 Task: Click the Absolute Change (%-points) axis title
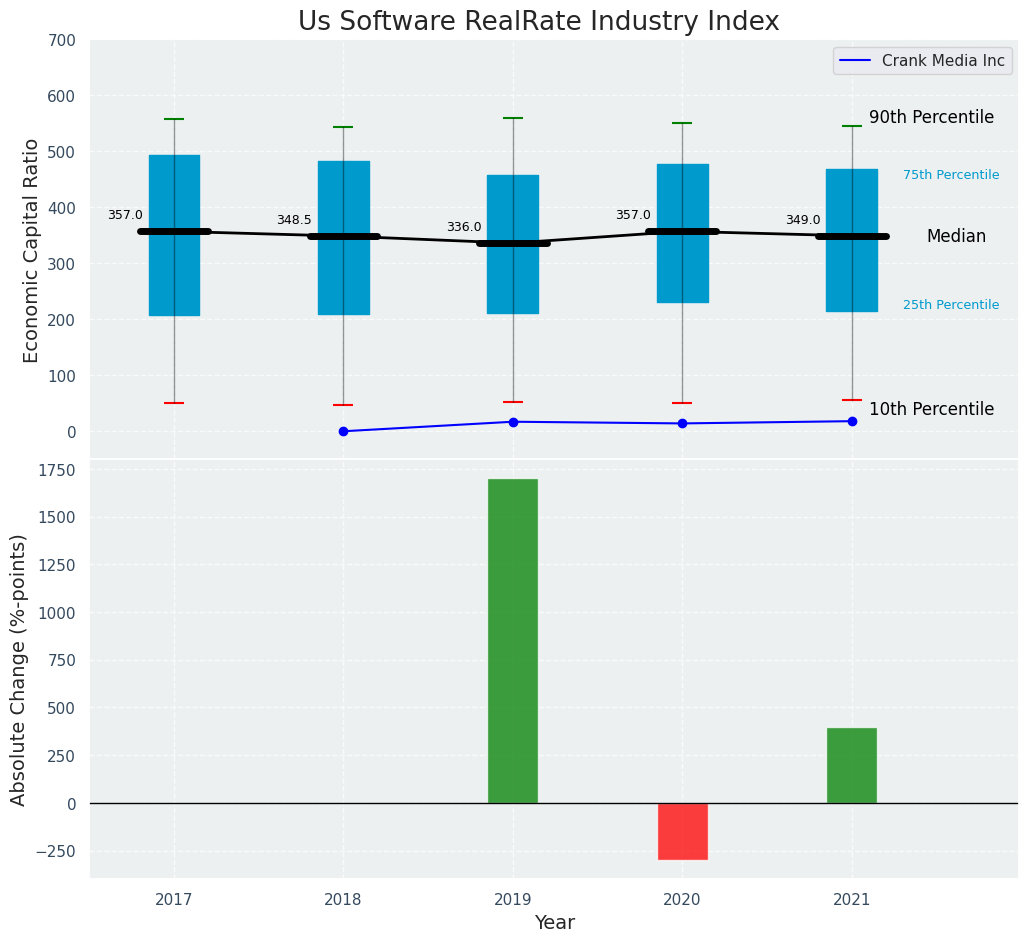point(19,669)
